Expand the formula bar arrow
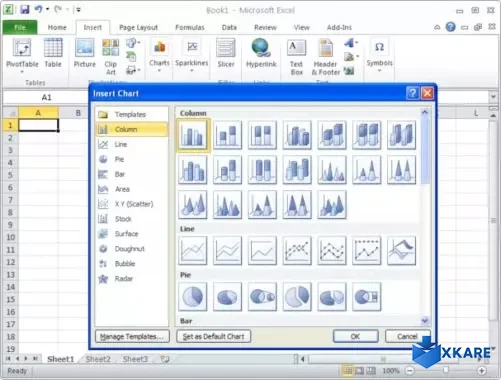 pos(493,97)
